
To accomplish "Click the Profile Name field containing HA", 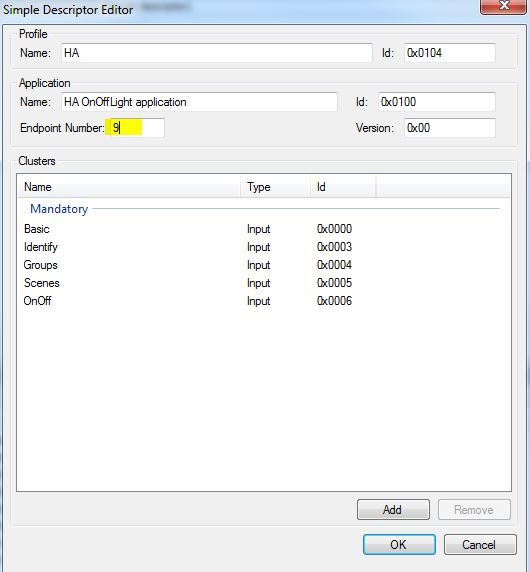I will [x=217, y=53].
